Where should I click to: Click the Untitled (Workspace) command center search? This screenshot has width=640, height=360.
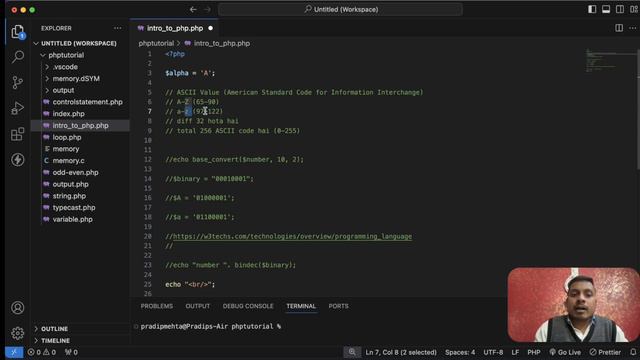pyautogui.click(x=341, y=9)
